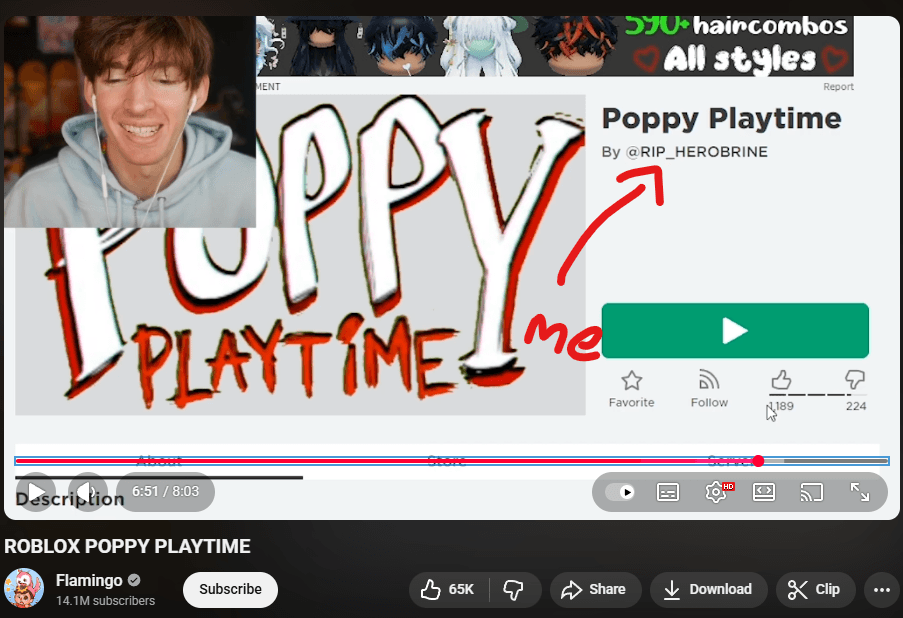Dislike the video
The height and width of the screenshot is (618, 903).
pos(514,589)
